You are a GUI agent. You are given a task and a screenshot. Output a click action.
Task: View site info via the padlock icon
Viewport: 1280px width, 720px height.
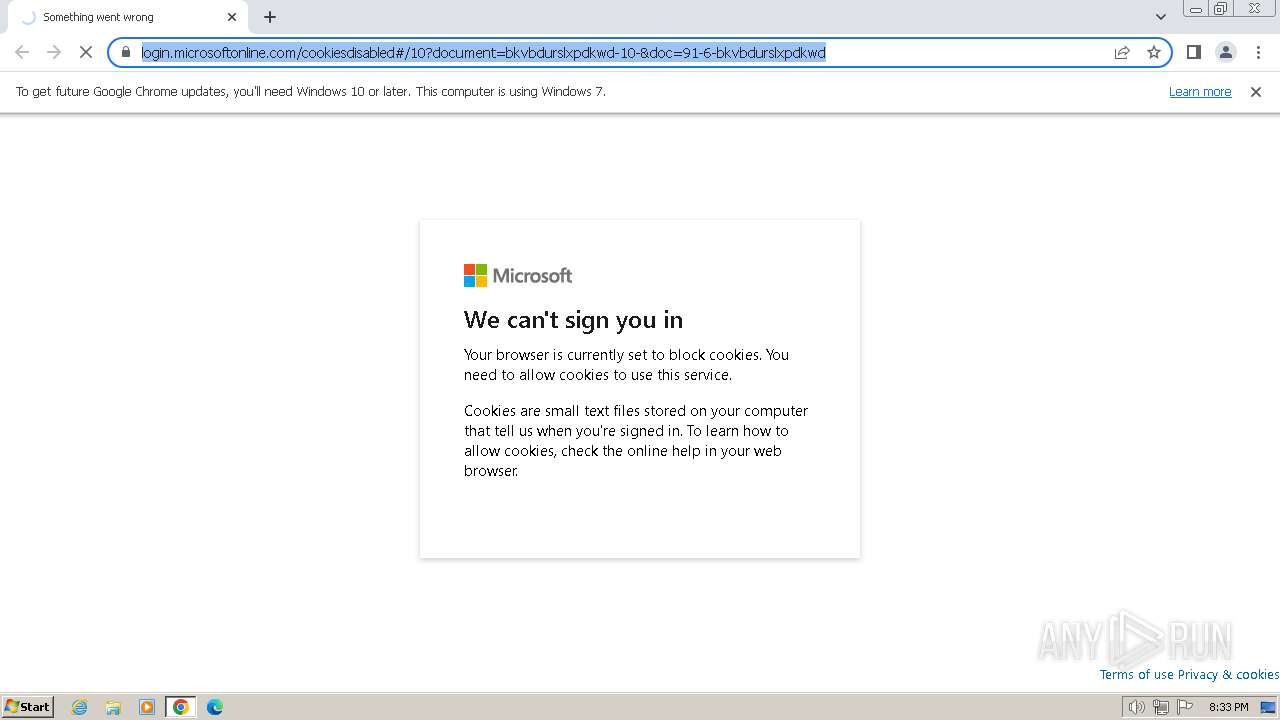(126, 52)
